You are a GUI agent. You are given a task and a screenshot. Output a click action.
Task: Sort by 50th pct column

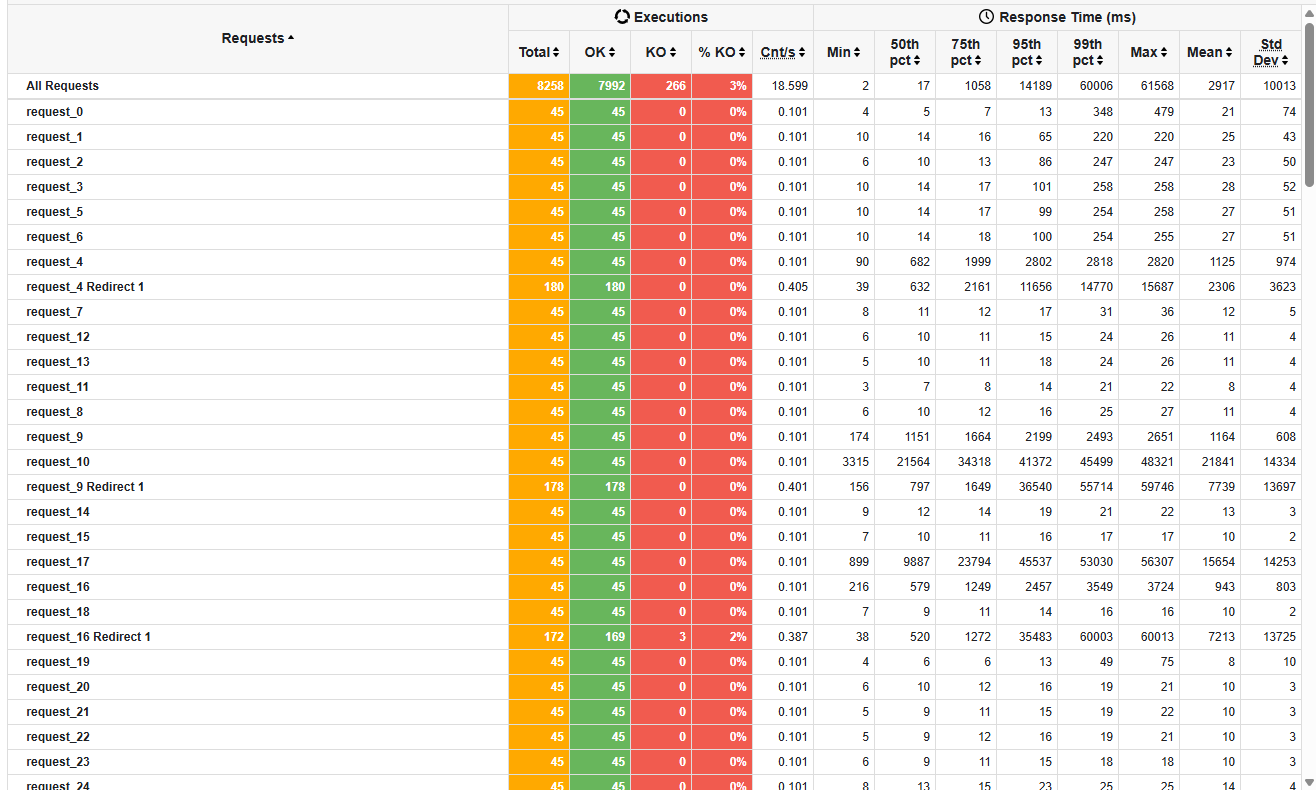click(x=905, y=52)
